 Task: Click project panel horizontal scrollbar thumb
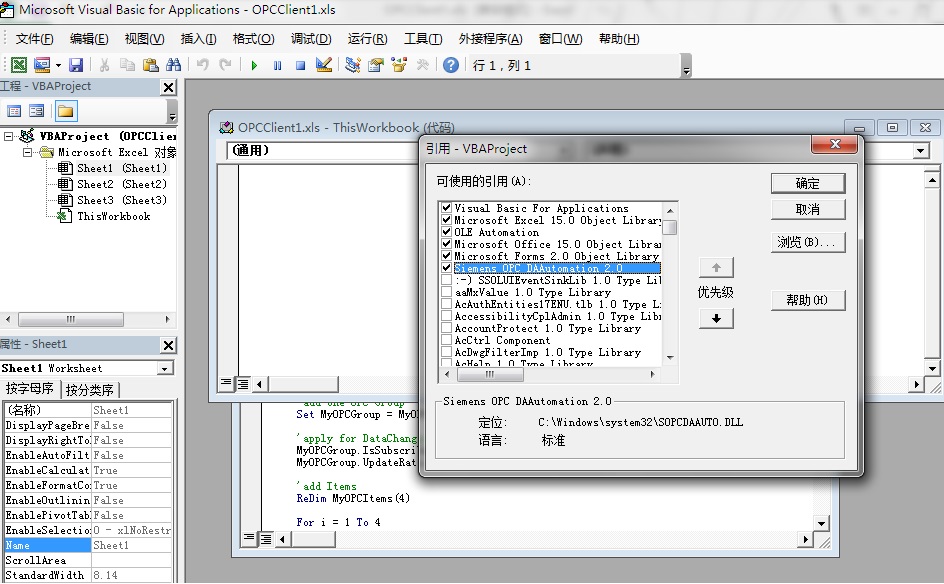[70, 319]
